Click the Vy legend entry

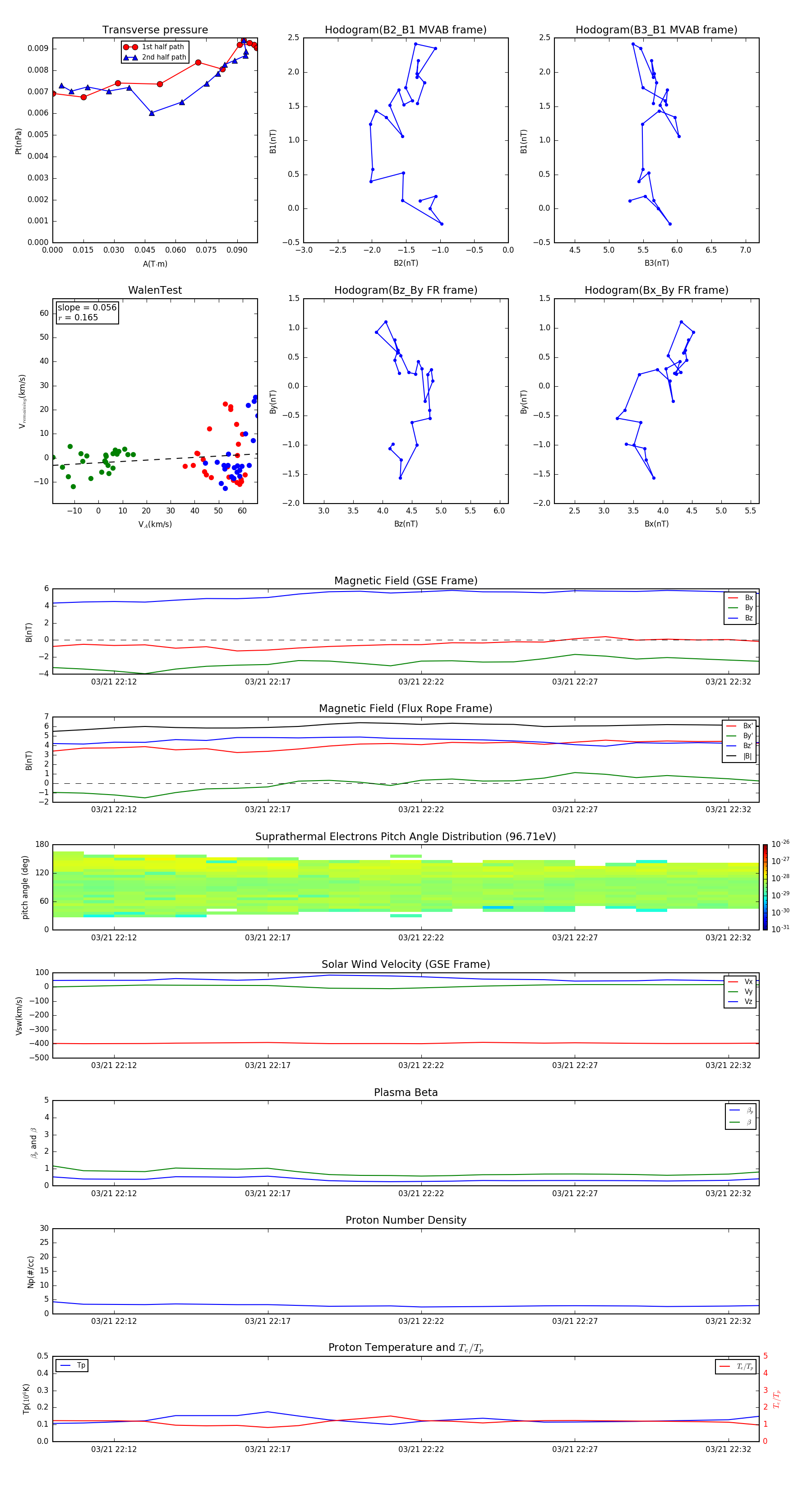click(x=740, y=991)
